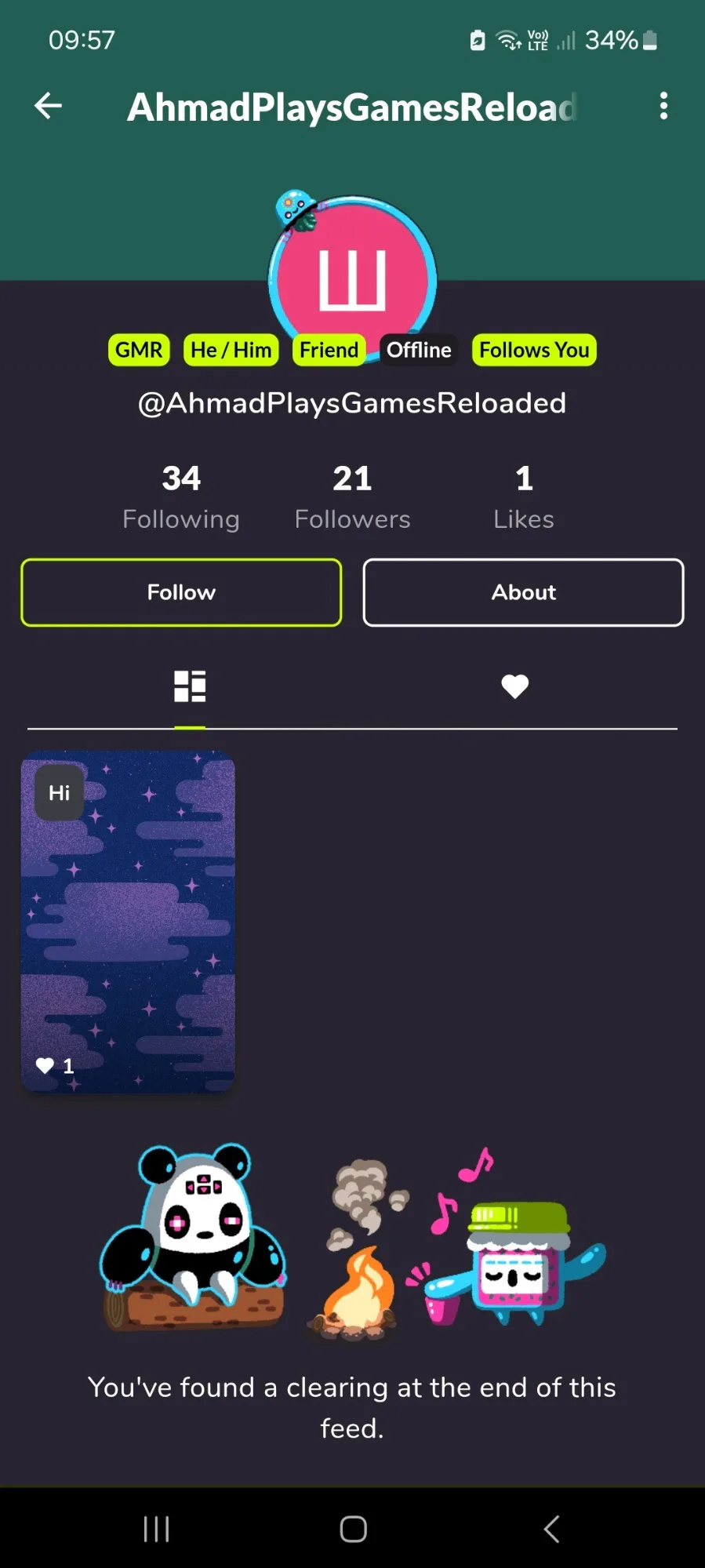
Task: Select the He / Him pronoun badge
Action: pyautogui.click(x=231, y=350)
